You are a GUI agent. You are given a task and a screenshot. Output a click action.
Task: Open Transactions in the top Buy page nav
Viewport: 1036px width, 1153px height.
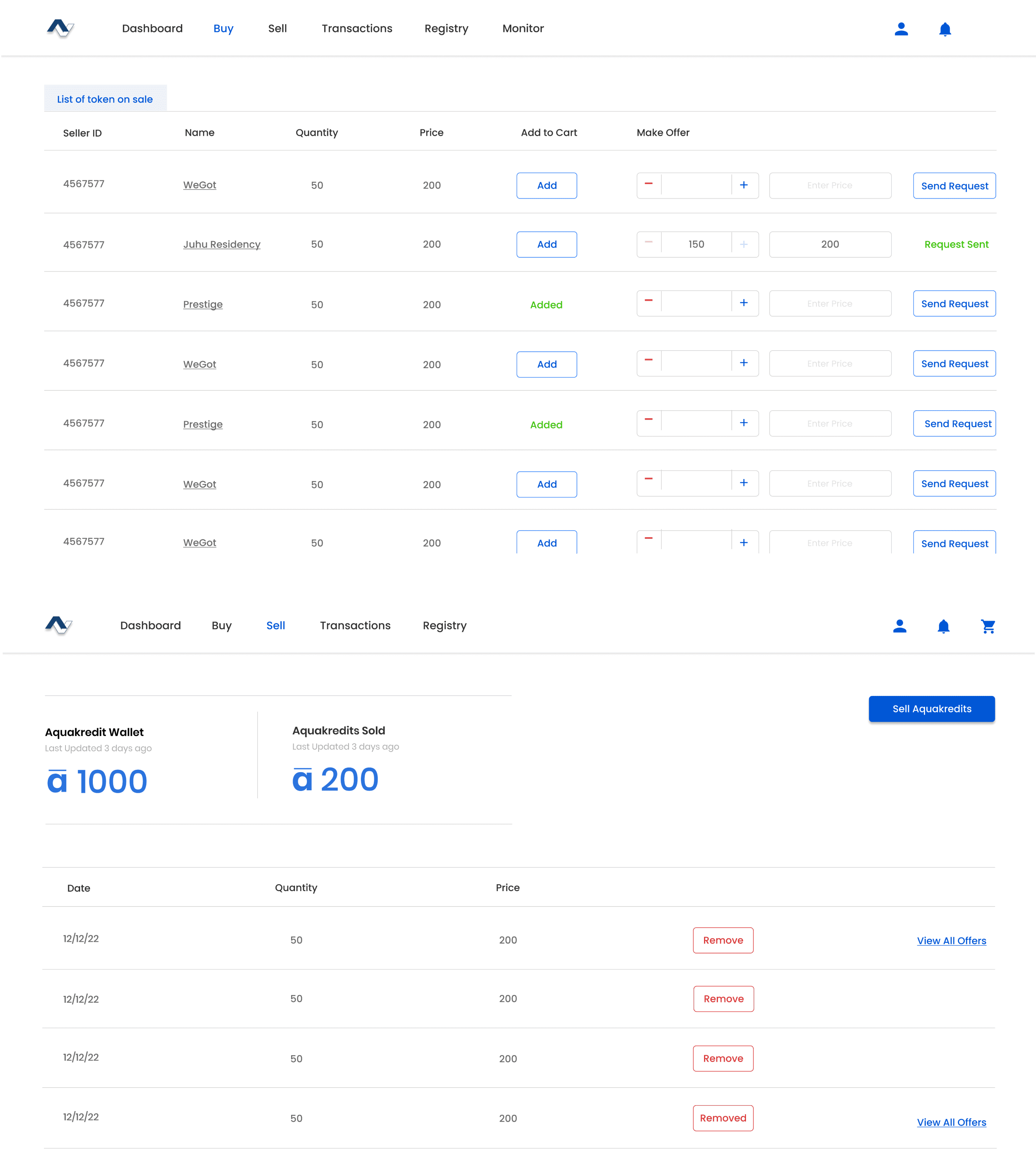click(x=356, y=28)
